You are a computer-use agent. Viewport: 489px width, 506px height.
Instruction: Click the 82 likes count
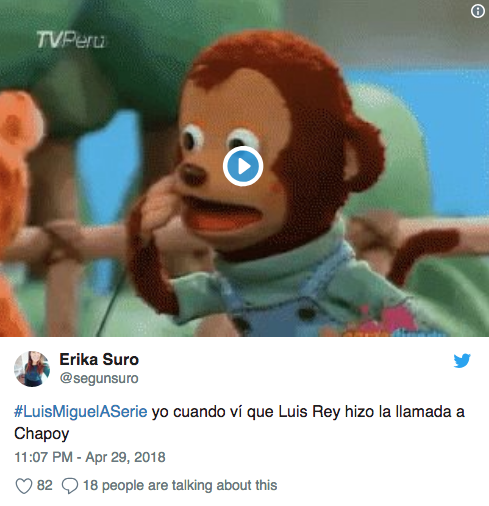(x=45, y=485)
